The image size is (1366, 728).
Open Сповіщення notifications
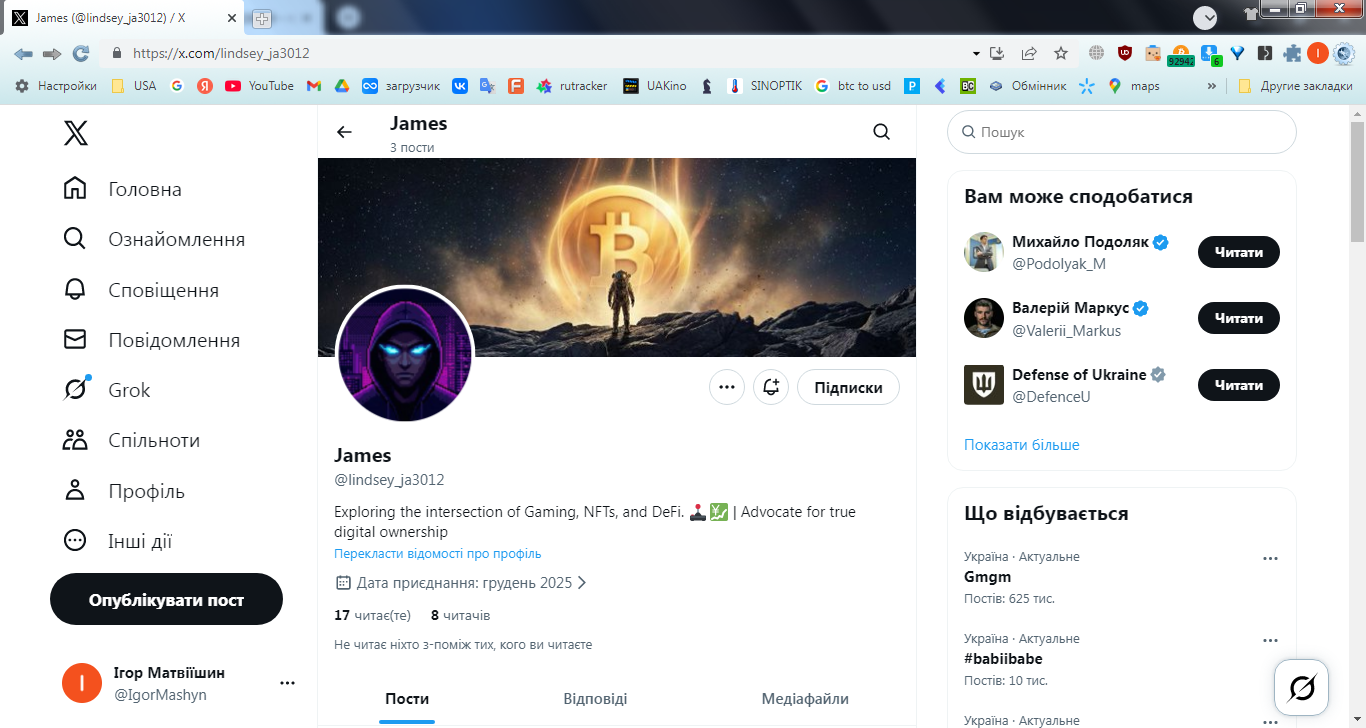point(141,290)
